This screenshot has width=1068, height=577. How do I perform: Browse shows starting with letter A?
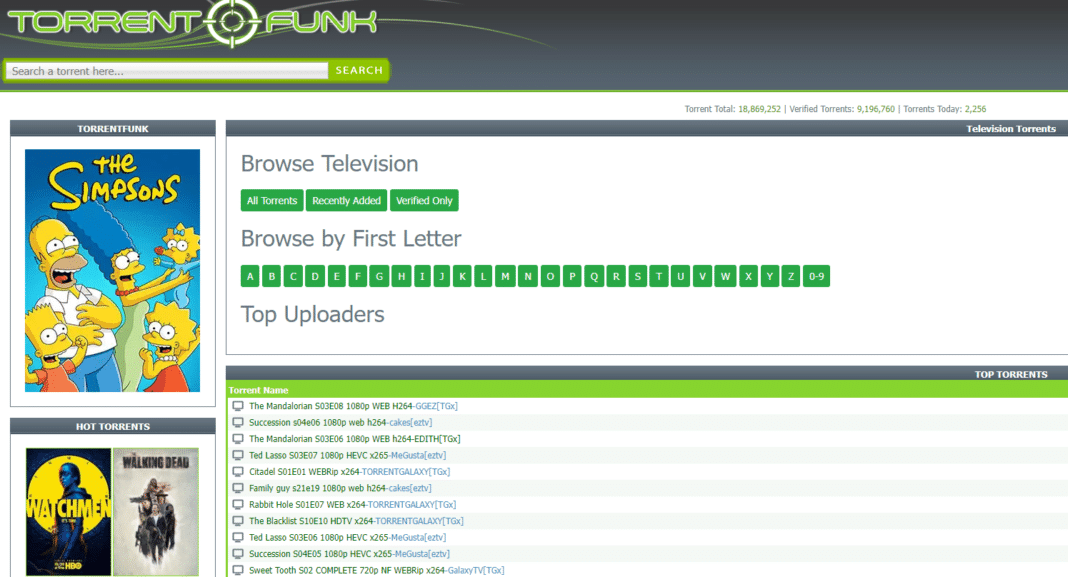click(249, 276)
